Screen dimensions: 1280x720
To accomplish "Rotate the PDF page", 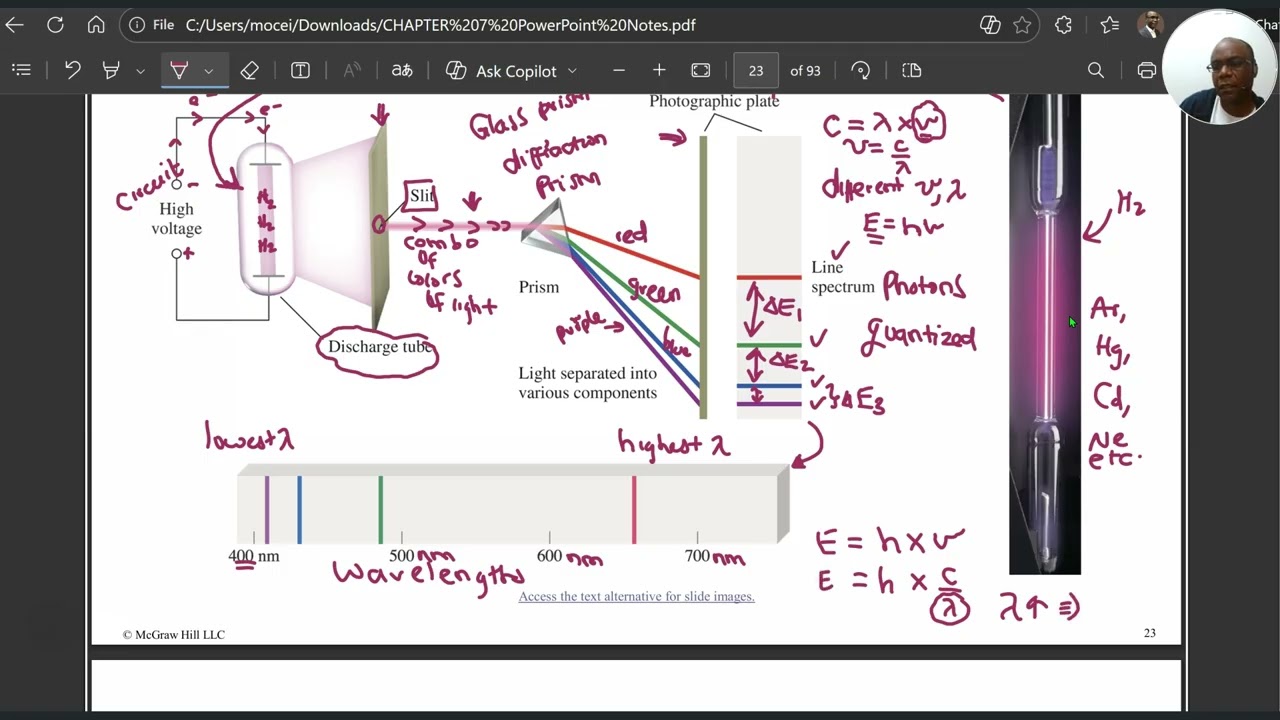I will tap(861, 70).
